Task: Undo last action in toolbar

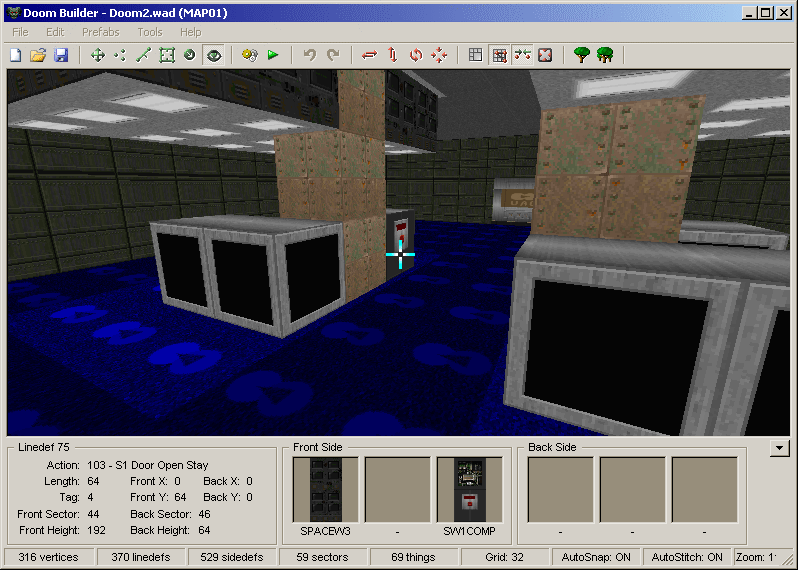Action: [x=310, y=55]
